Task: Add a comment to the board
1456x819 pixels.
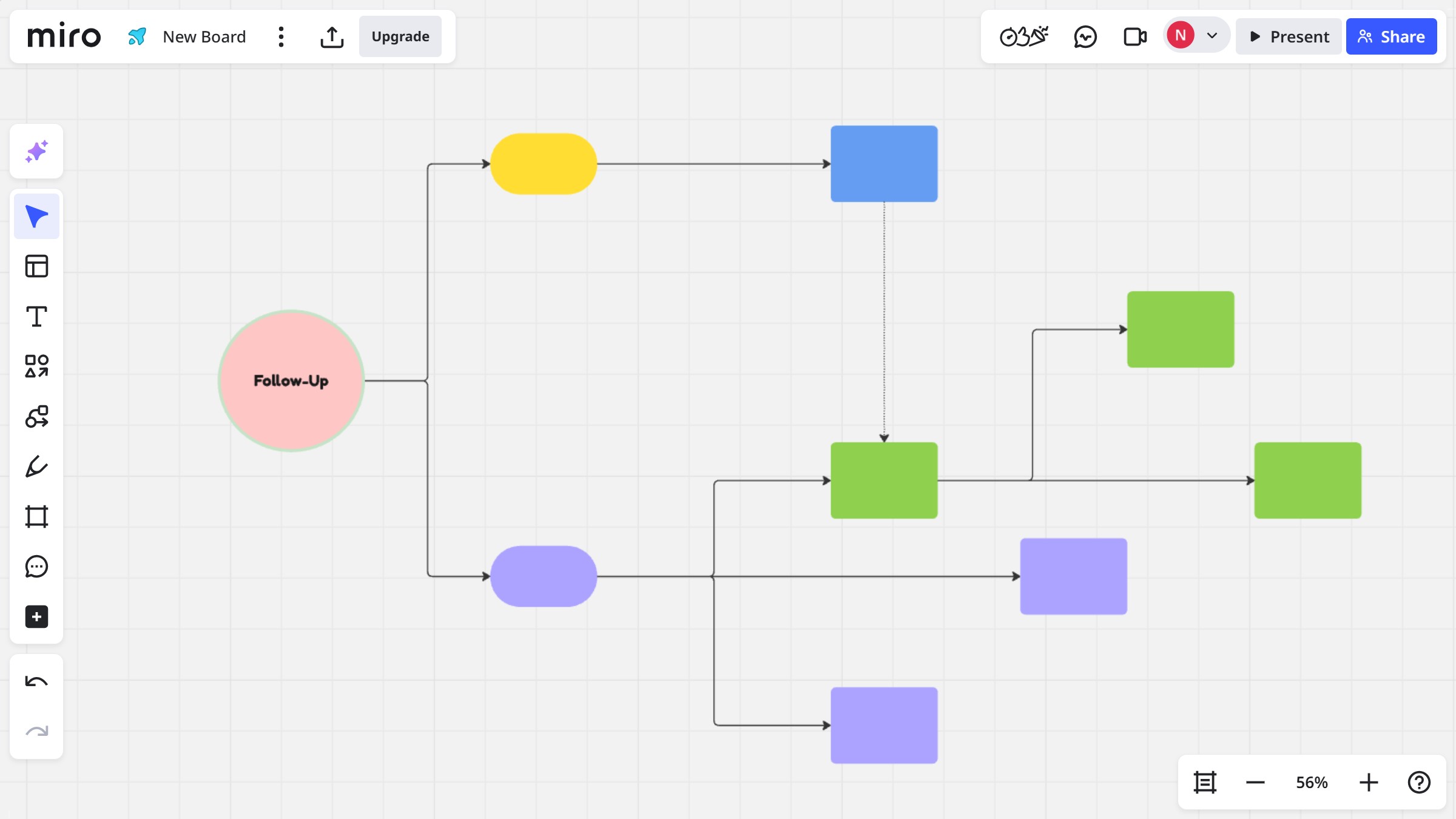Action: point(36,566)
